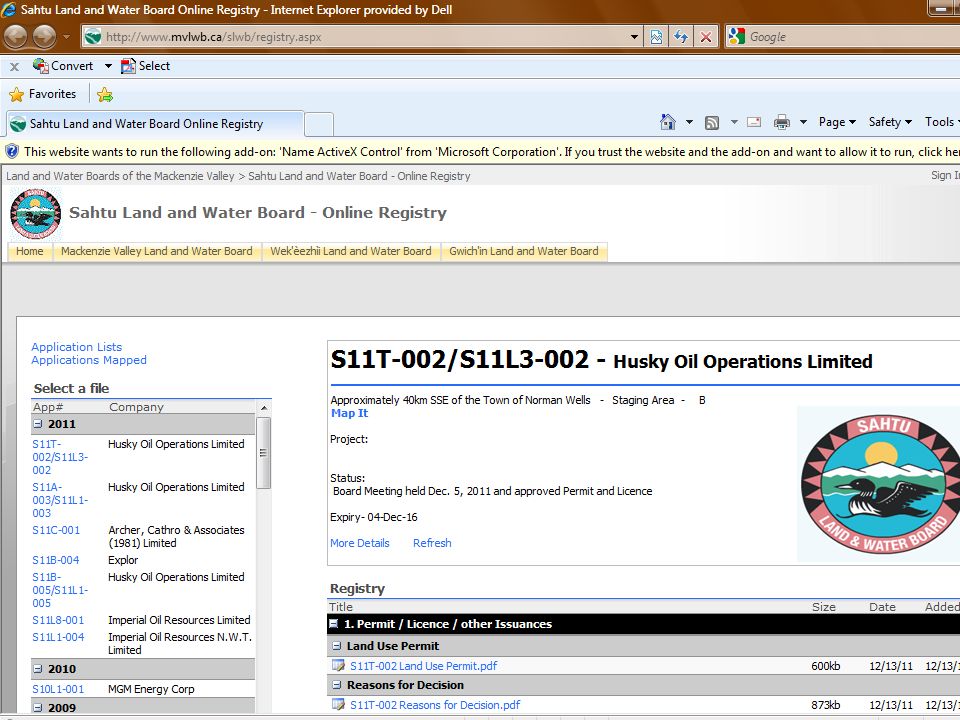Collapse Permit / Licence / other Issuances section
This screenshot has width=960, height=720.
coord(334,624)
